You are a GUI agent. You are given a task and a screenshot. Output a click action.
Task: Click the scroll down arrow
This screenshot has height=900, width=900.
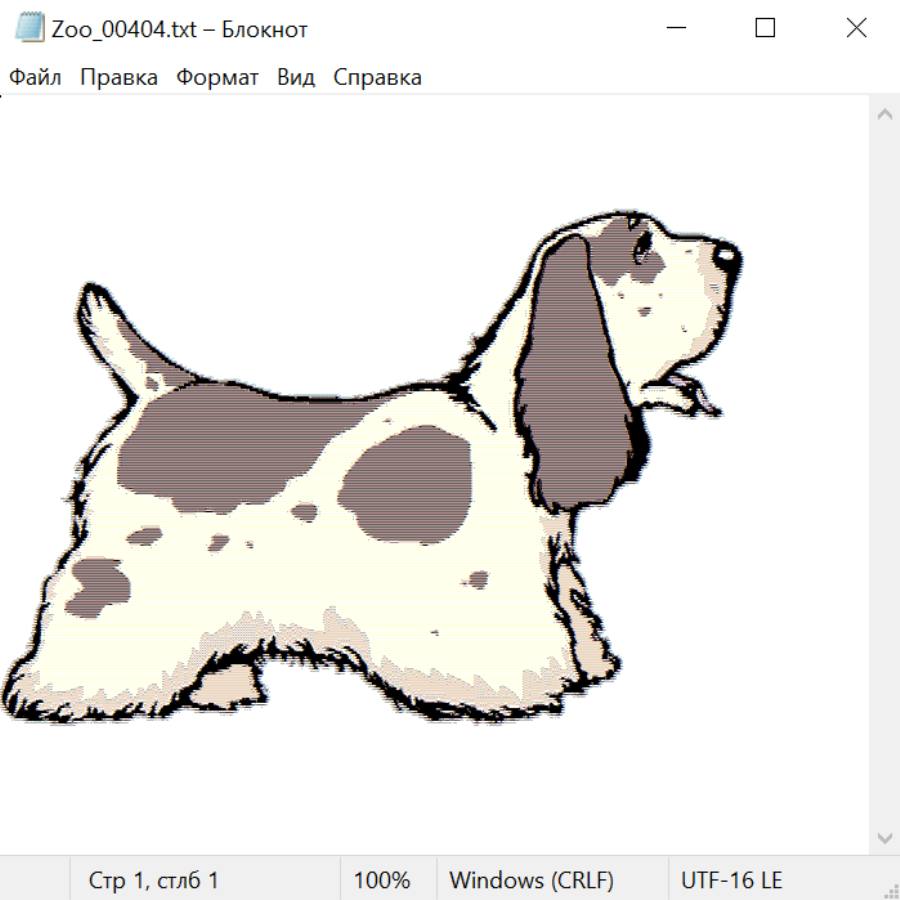(x=884, y=836)
